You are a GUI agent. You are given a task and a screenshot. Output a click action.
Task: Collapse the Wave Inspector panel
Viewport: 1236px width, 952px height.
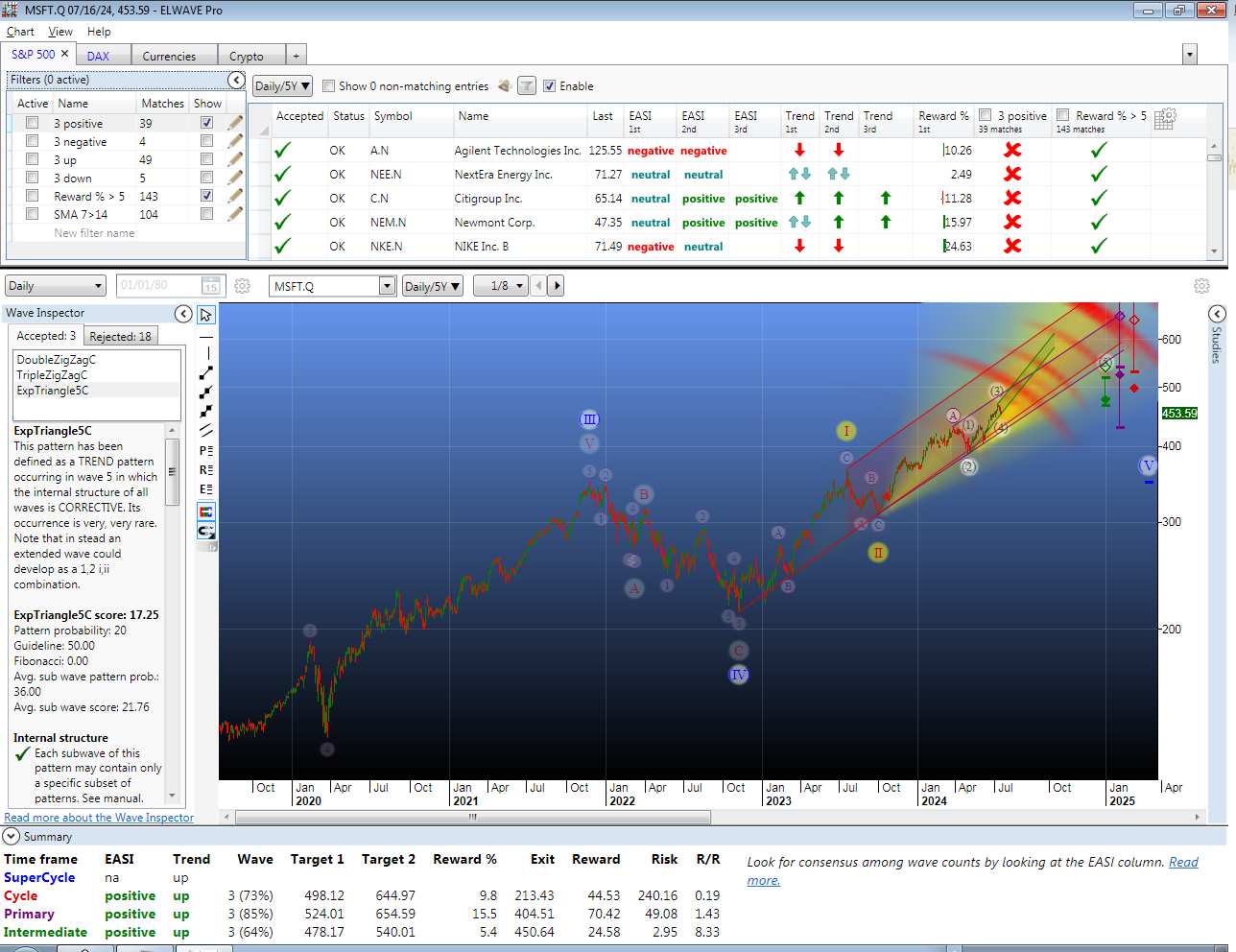(183, 314)
